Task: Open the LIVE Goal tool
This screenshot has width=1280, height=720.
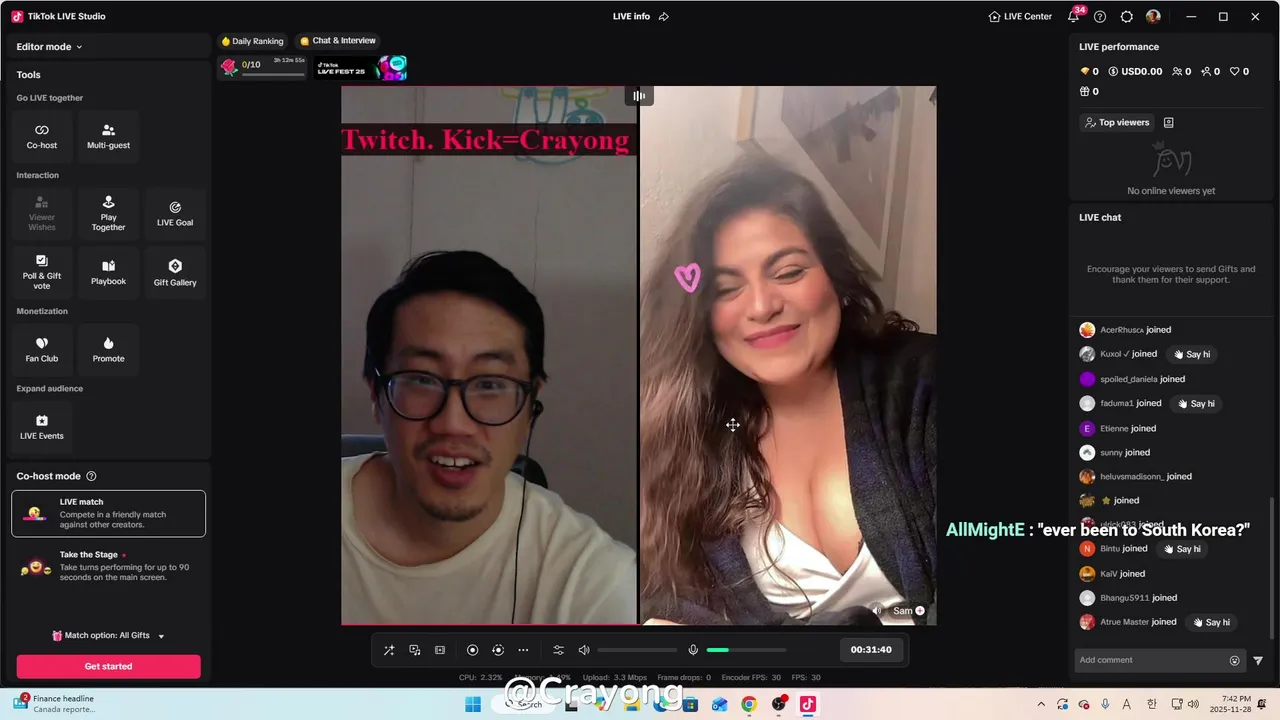Action: (x=175, y=214)
